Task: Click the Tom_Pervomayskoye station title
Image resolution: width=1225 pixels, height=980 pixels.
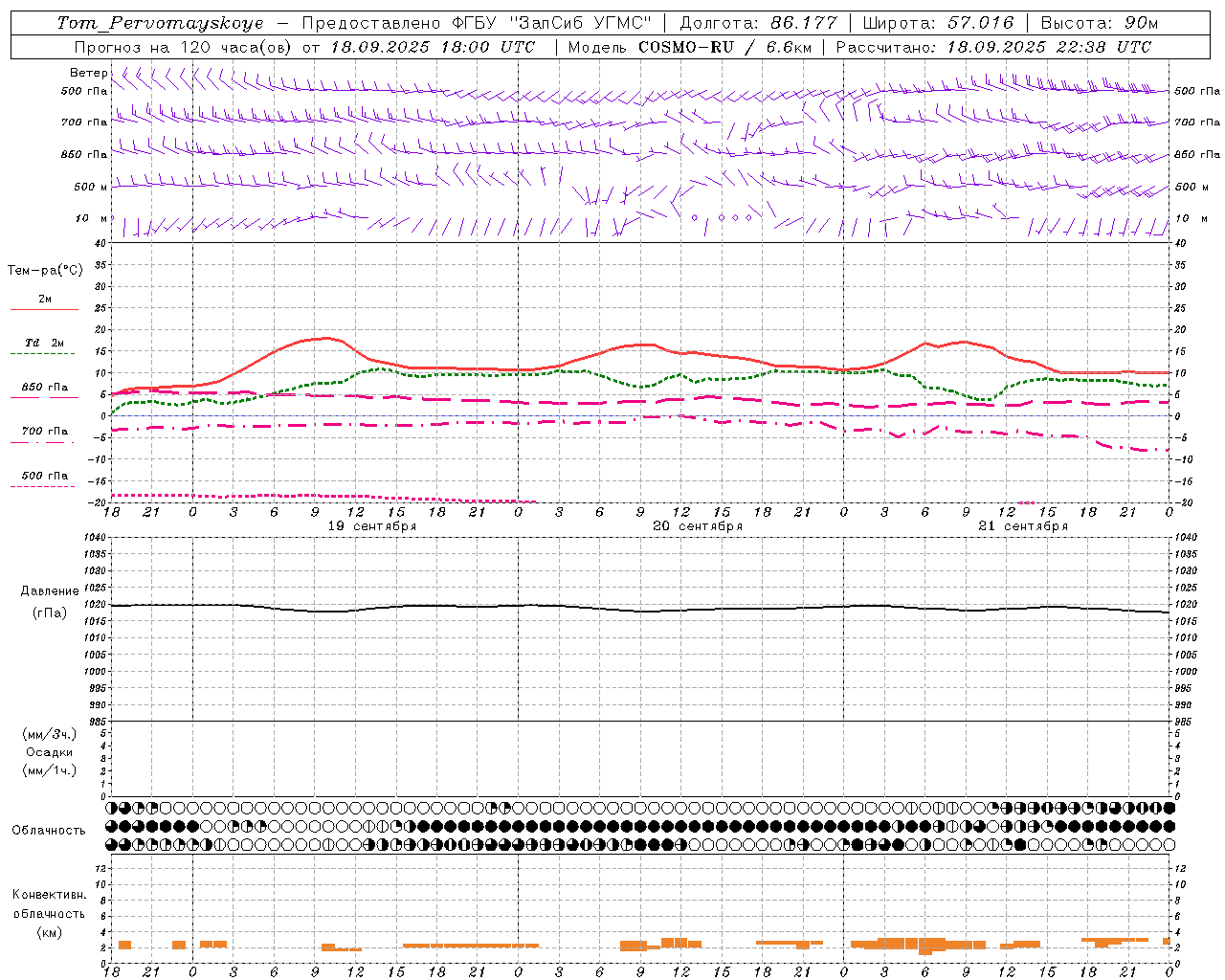Action: coord(160,23)
